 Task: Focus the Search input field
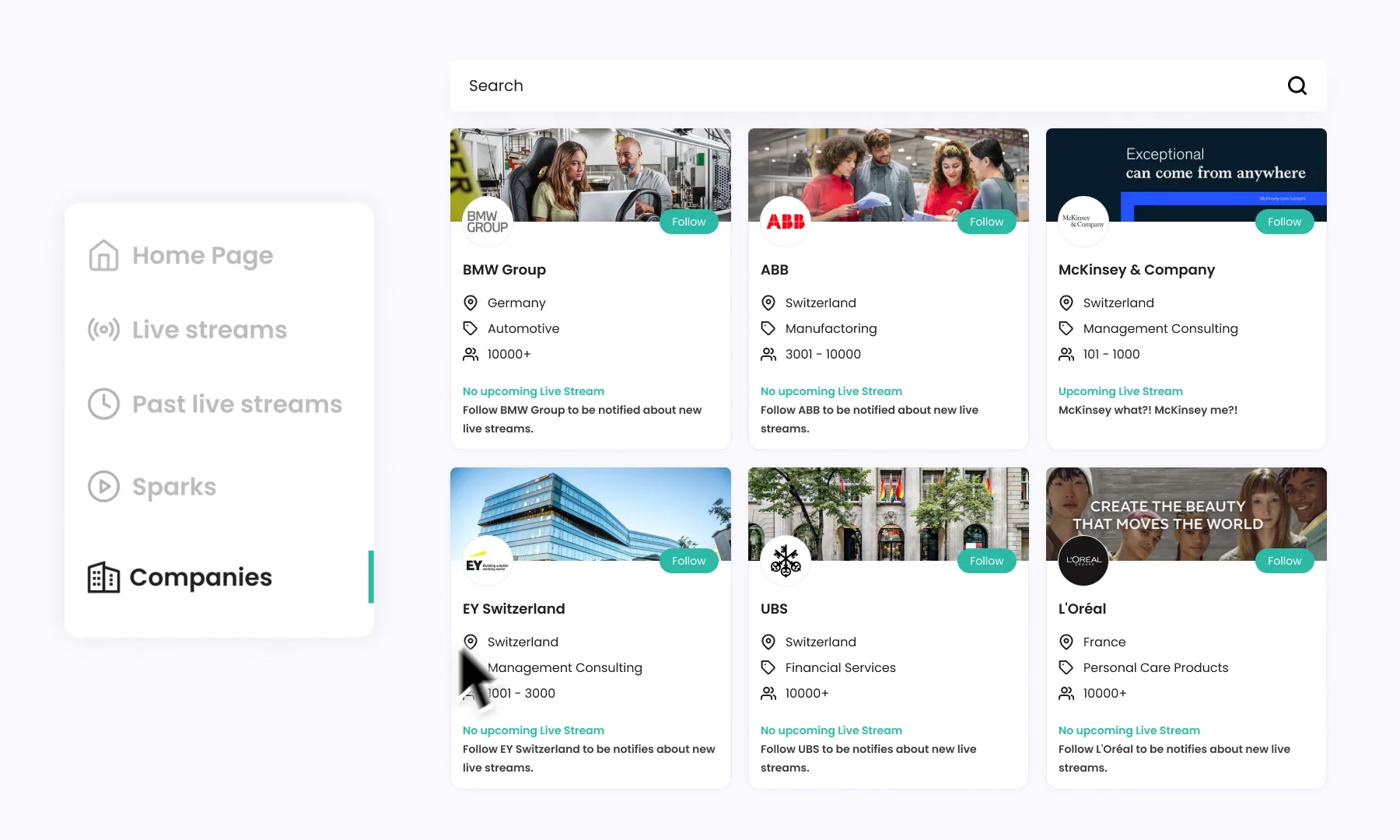[x=888, y=86]
